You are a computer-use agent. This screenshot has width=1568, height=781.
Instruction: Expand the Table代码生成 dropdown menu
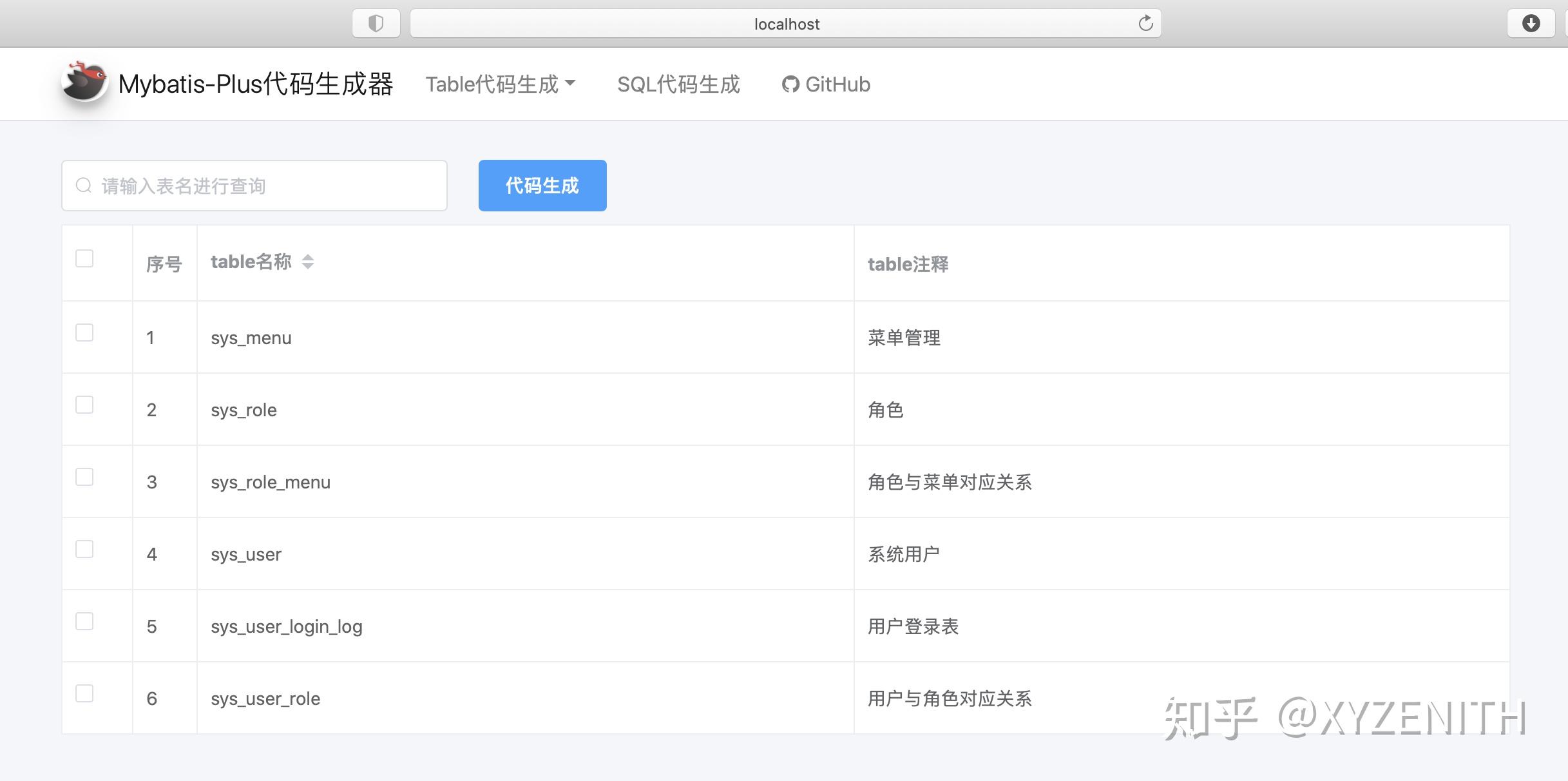[x=500, y=84]
